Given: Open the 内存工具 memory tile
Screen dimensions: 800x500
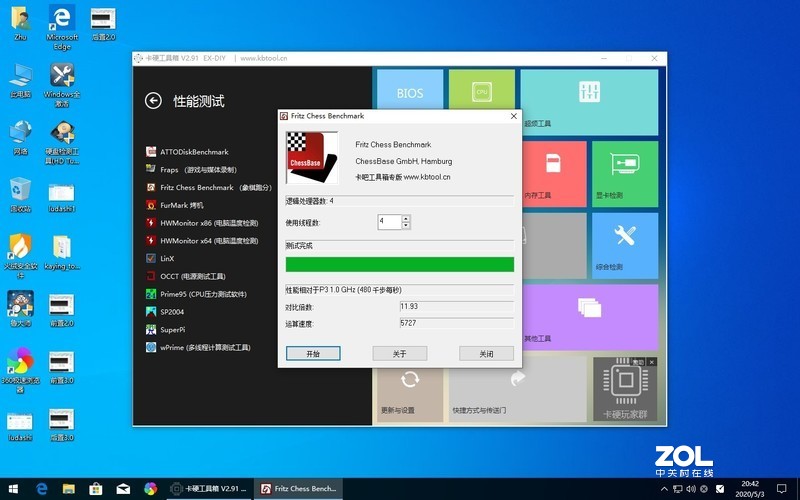Looking at the screenshot, I should pyautogui.click(x=554, y=174).
